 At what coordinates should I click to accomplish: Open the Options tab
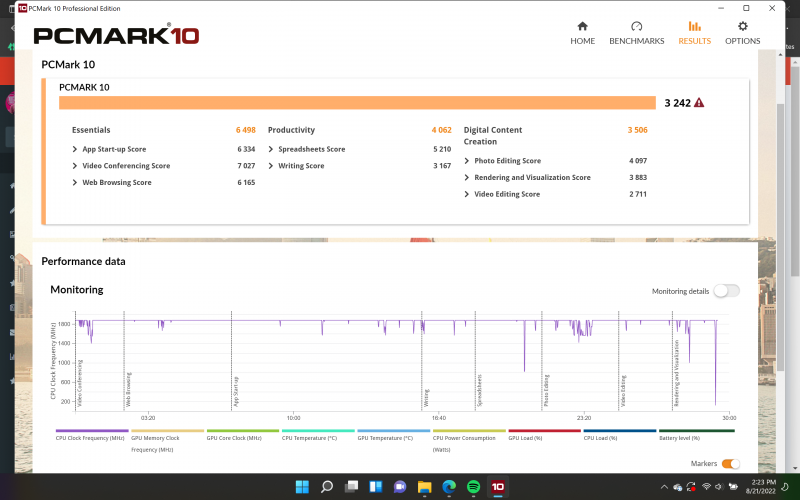742,33
